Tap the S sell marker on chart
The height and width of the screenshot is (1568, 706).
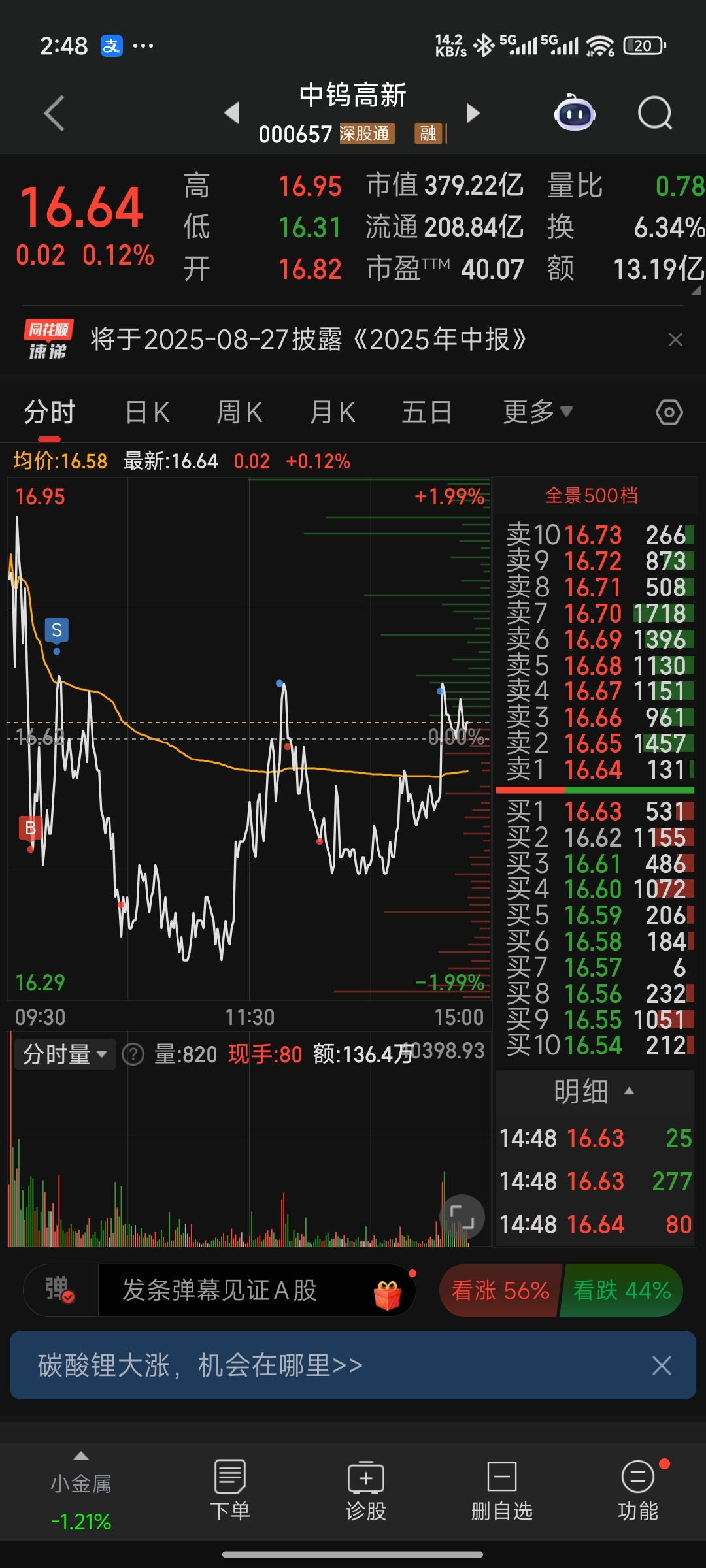click(57, 630)
